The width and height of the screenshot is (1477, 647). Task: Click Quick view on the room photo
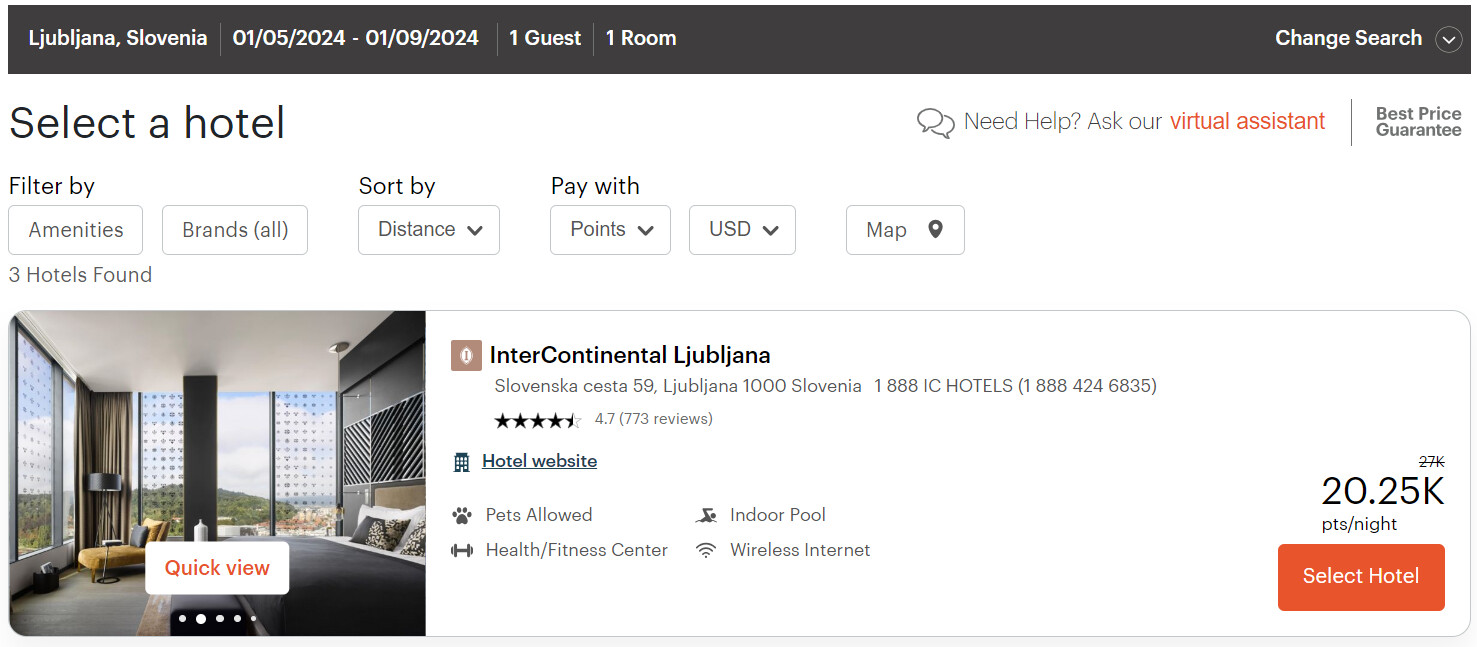(x=217, y=568)
